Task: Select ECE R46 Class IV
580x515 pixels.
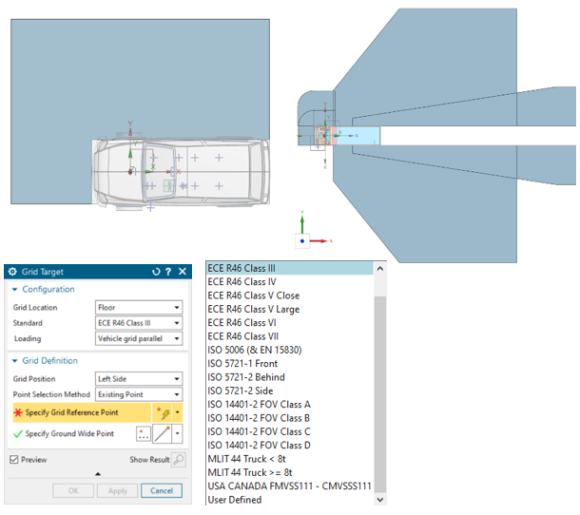Action: (x=290, y=282)
